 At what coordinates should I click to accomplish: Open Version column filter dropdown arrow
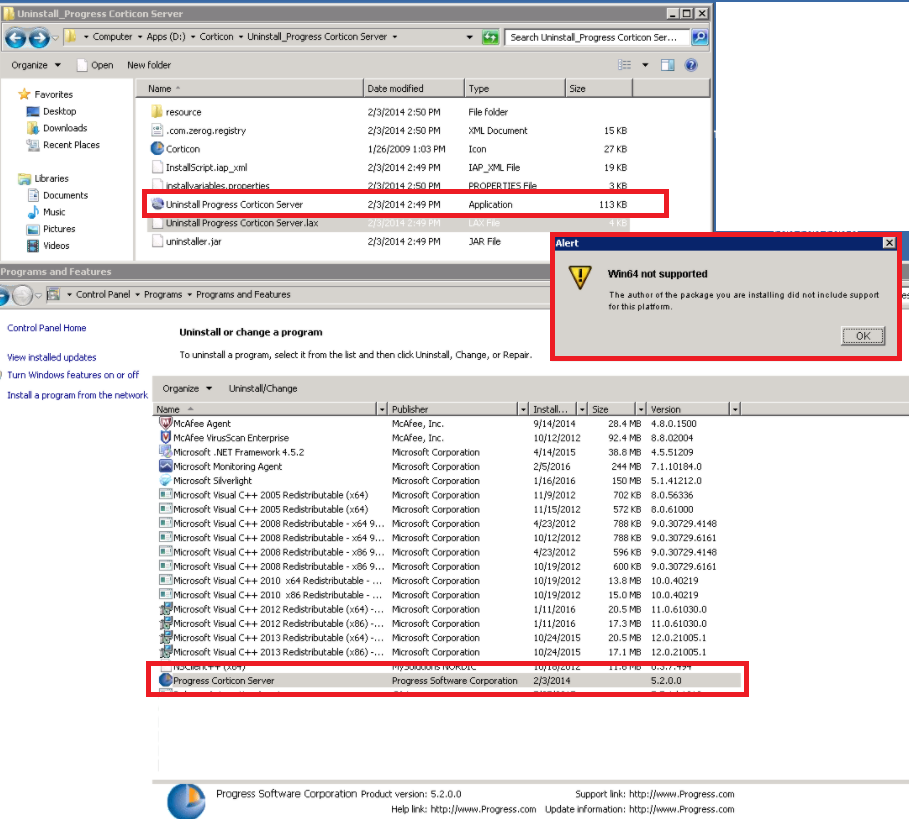tap(735, 409)
